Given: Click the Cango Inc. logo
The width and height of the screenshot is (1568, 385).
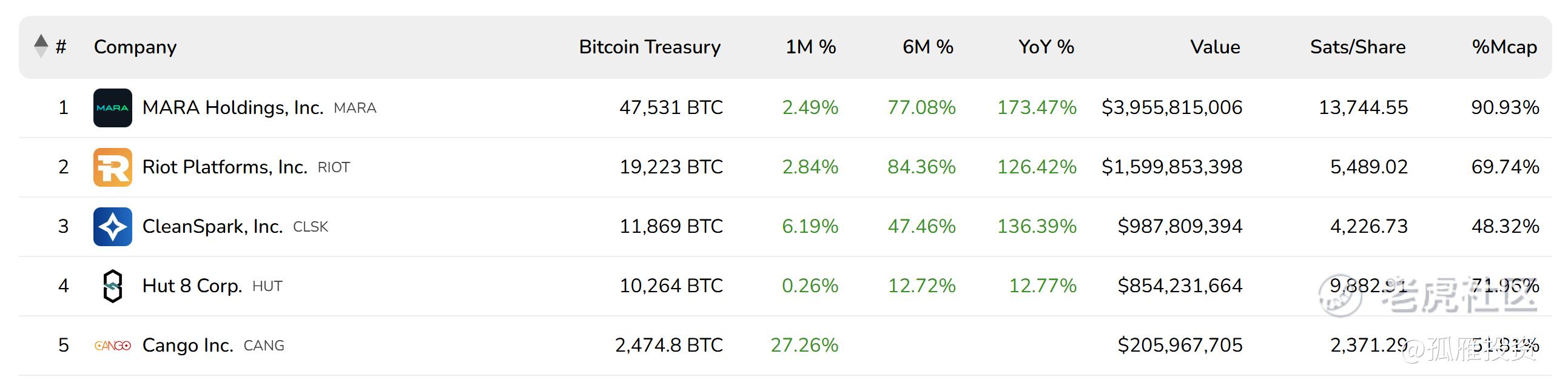Looking at the screenshot, I should tap(113, 346).
